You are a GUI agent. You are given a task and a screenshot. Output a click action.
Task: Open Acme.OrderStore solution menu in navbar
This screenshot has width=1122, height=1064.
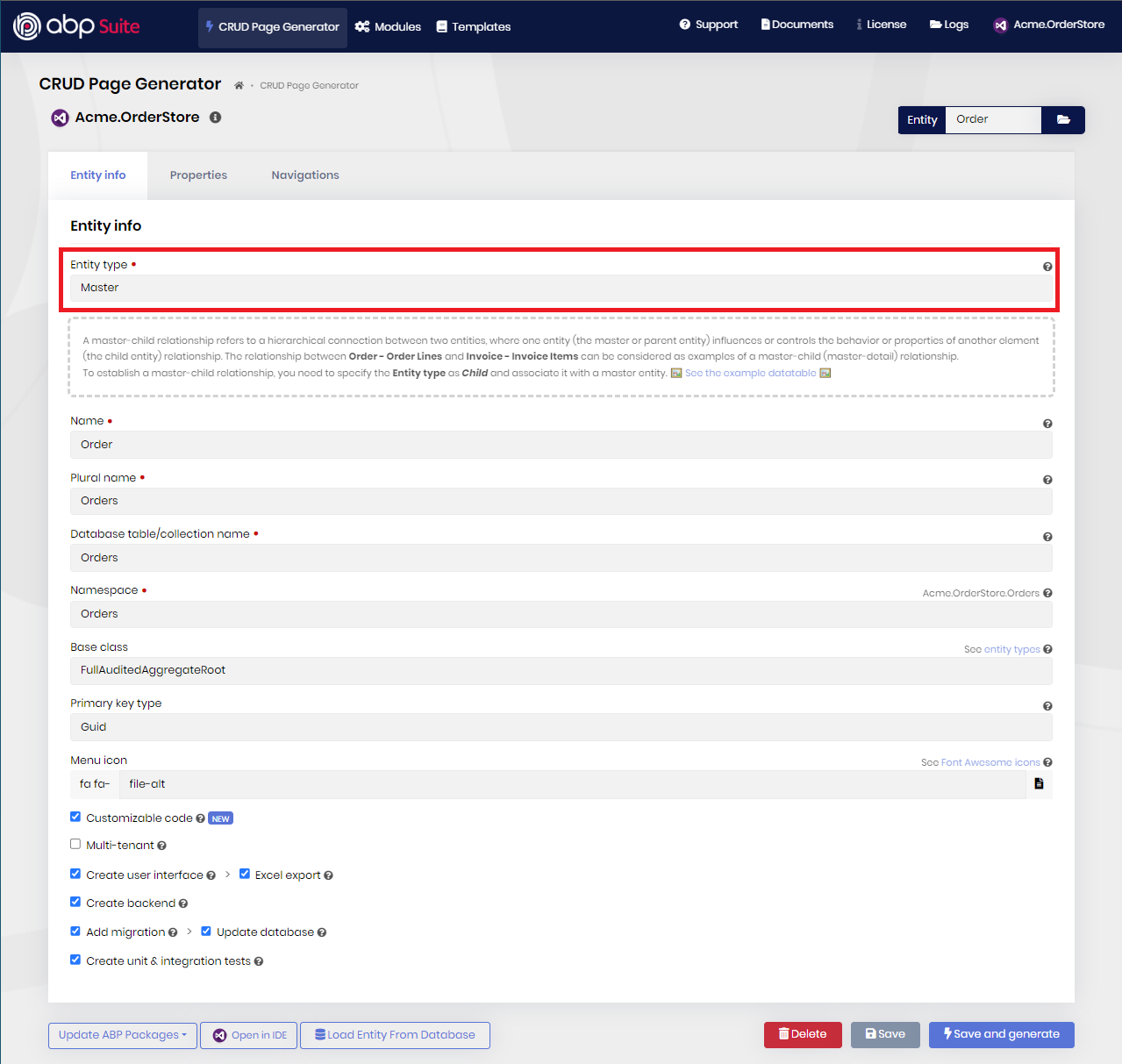1048,25
